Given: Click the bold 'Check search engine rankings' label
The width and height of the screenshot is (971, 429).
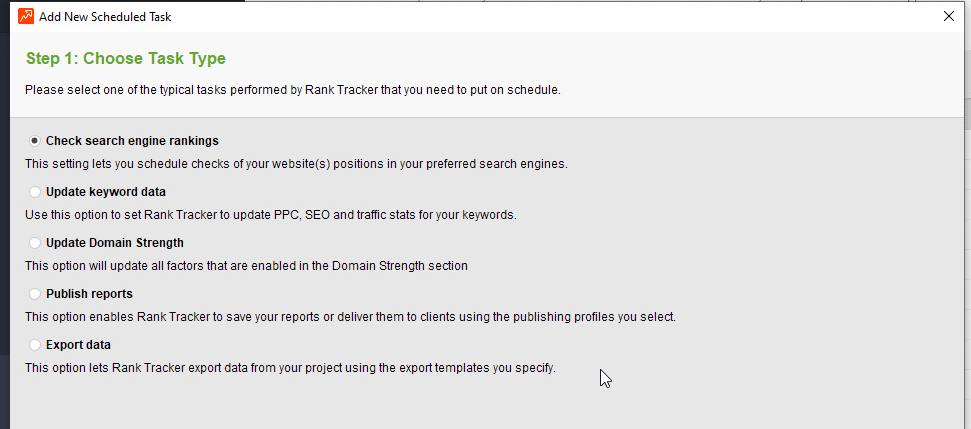Looking at the screenshot, I should pos(132,141).
